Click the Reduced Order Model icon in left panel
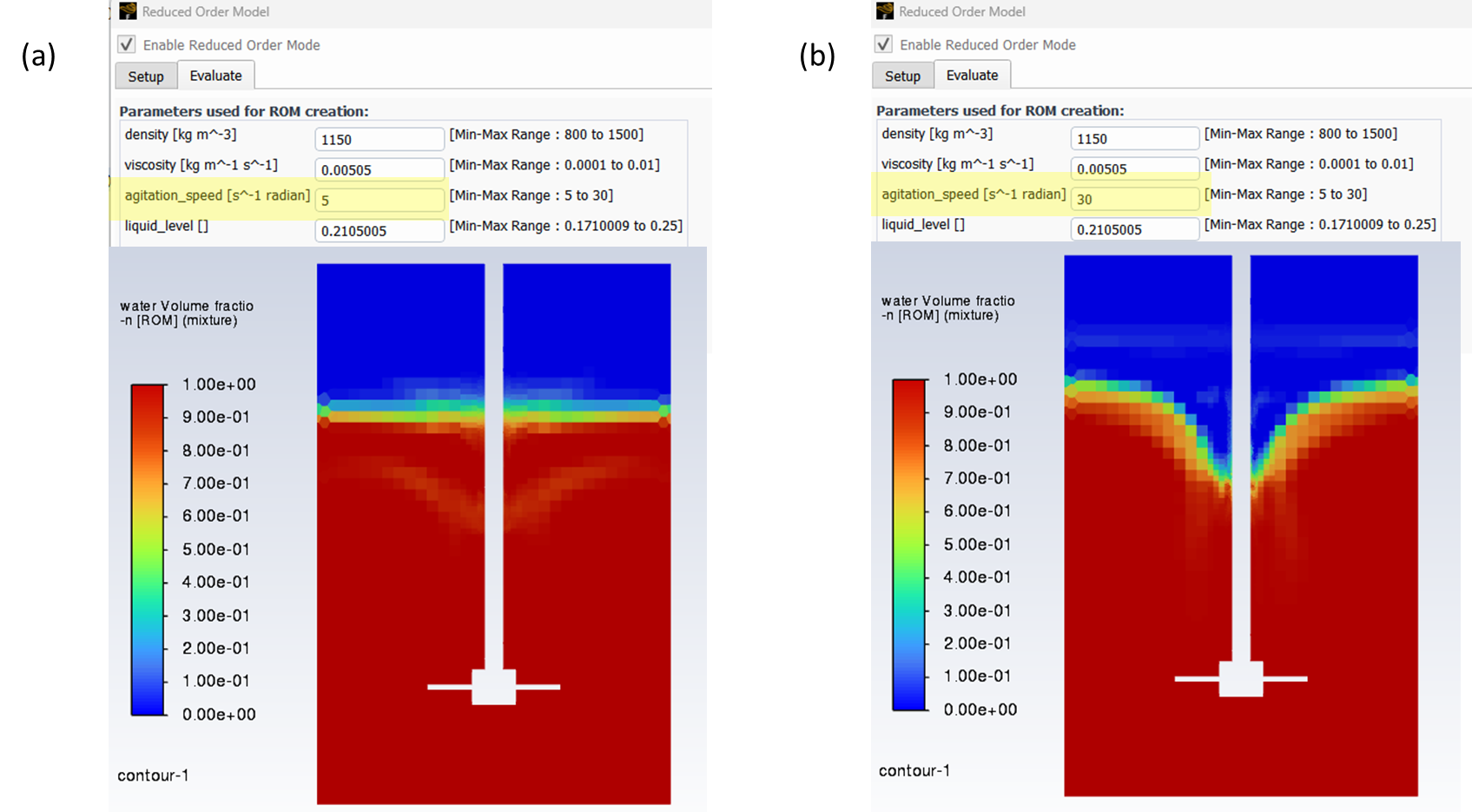The height and width of the screenshot is (812, 1472). pos(128,11)
